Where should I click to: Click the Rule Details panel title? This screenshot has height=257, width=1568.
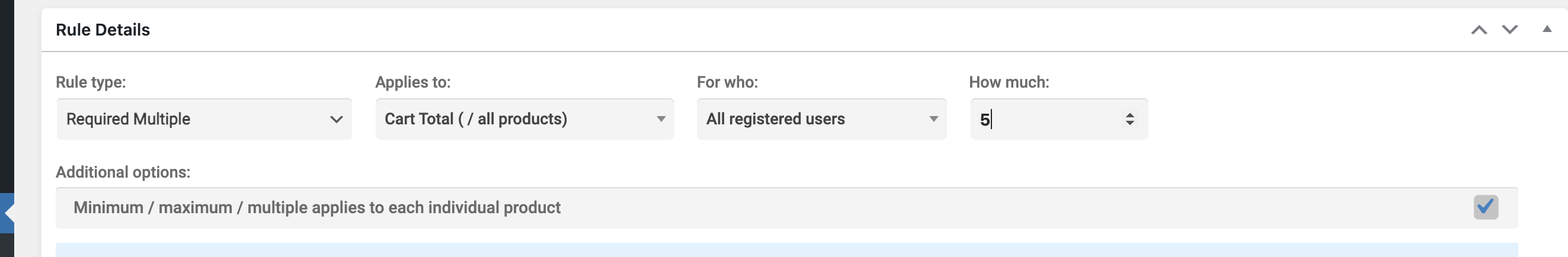point(103,30)
